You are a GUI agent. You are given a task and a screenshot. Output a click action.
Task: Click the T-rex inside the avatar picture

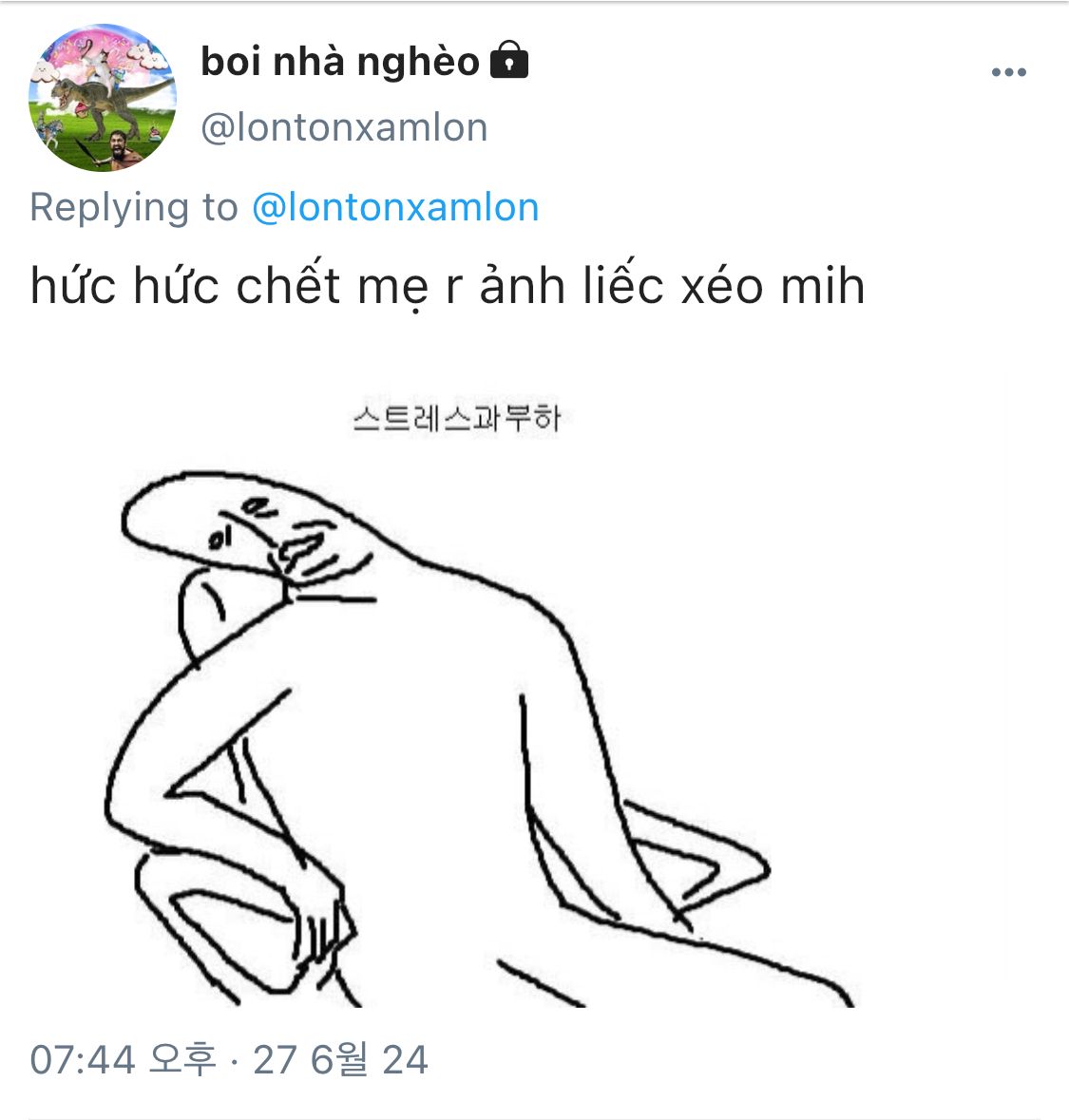[114, 98]
